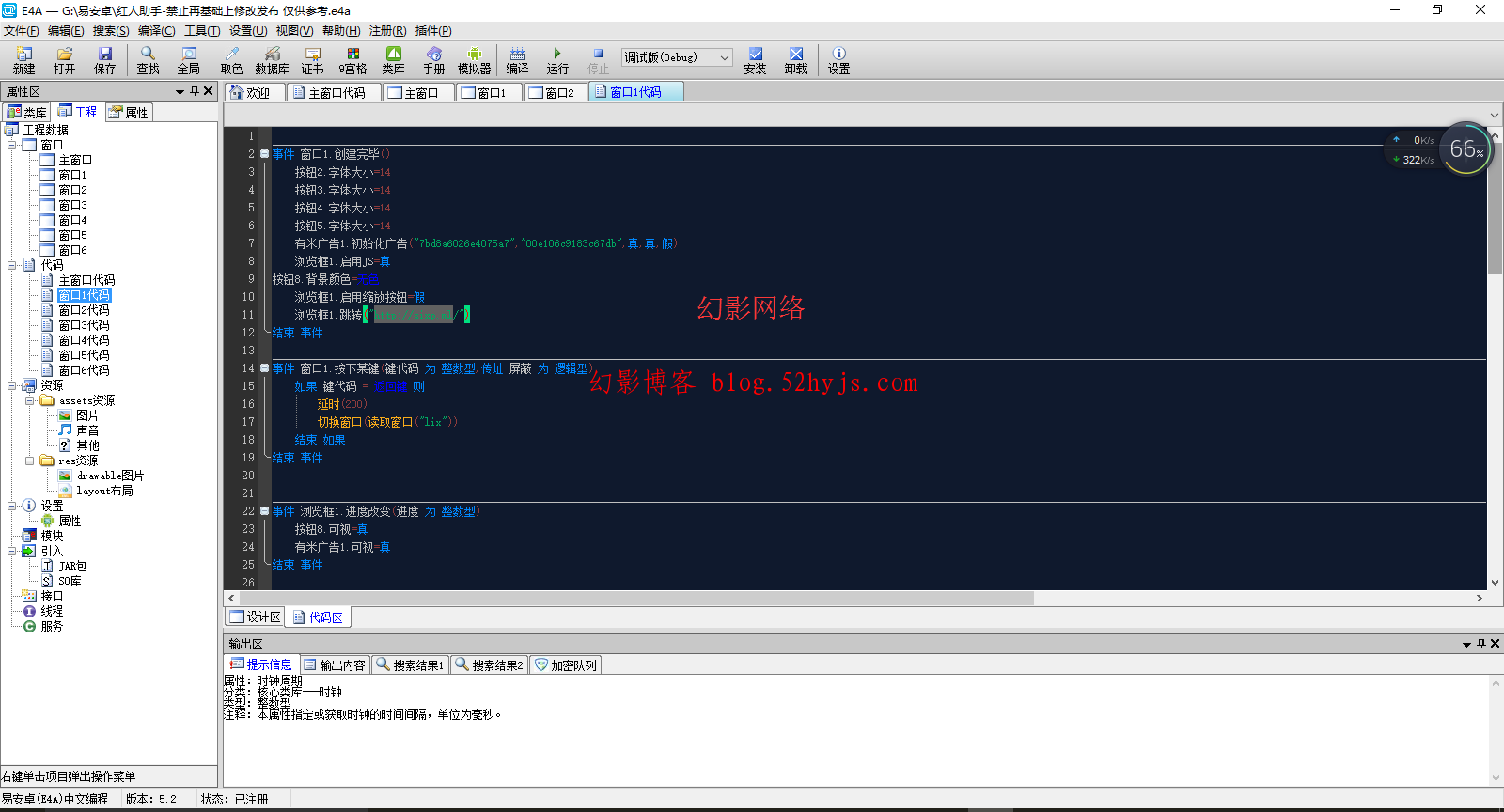This screenshot has height=812, width=1504.
Task: Collapse the 进度改变 event code block
Action: pos(265,511)
